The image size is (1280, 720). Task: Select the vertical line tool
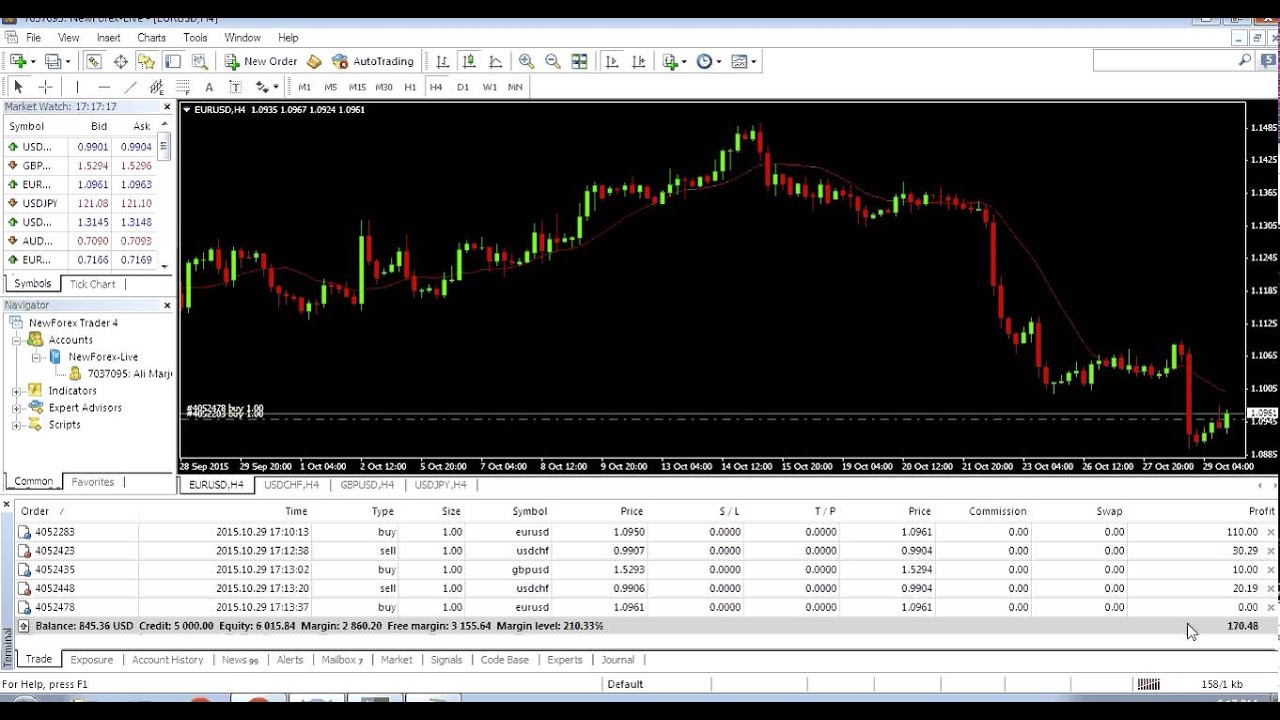(77, 87)
